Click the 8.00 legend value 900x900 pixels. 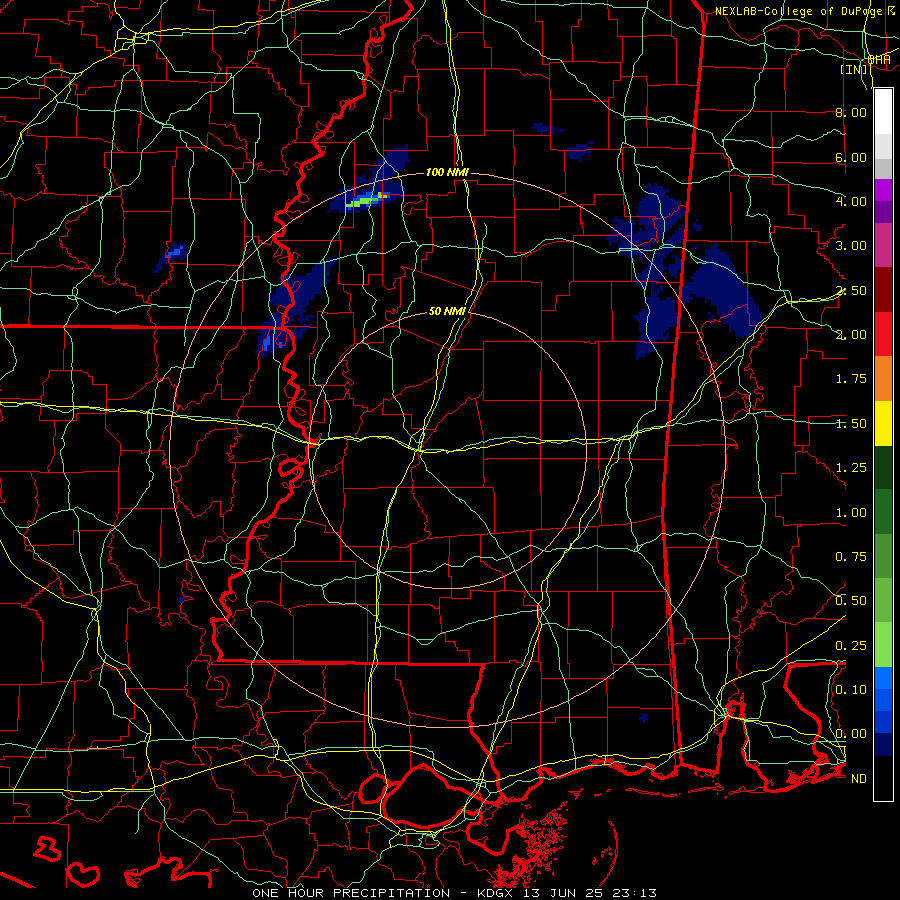851,112
